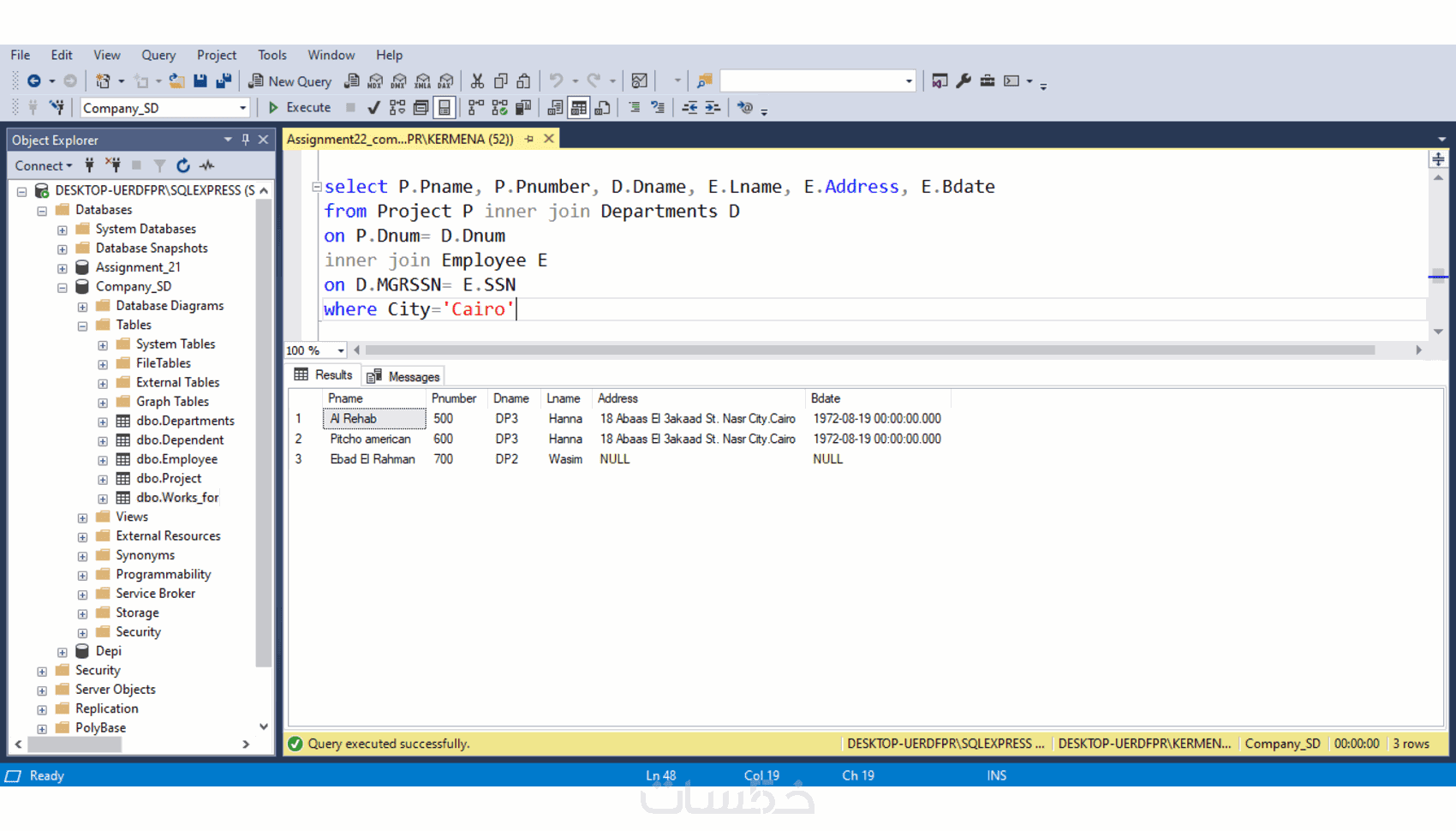Expand the Assignment_21 database node

coord(62,268)
